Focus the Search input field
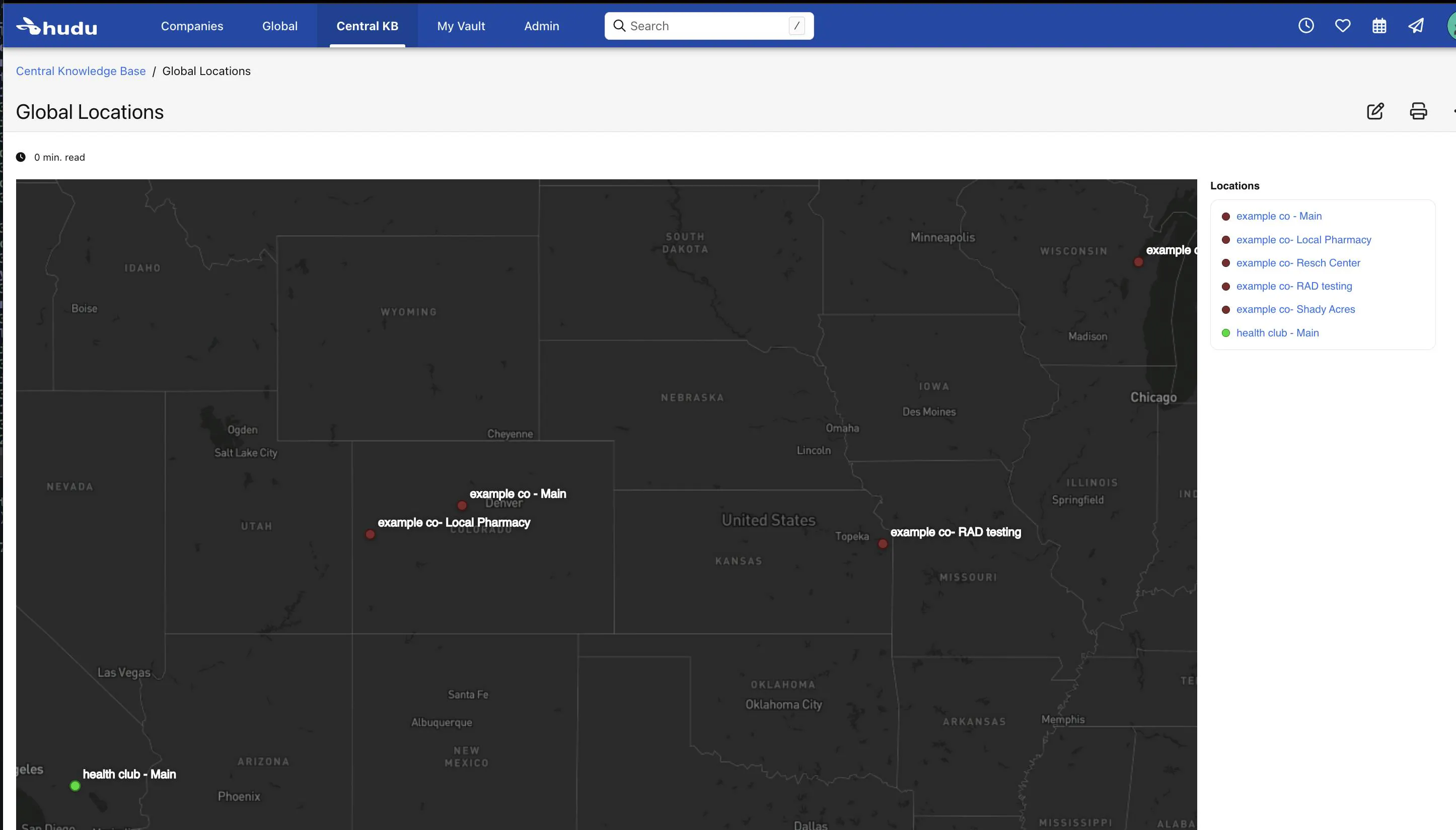Screen dimensions: 1456x830 [x=707, y=26]
